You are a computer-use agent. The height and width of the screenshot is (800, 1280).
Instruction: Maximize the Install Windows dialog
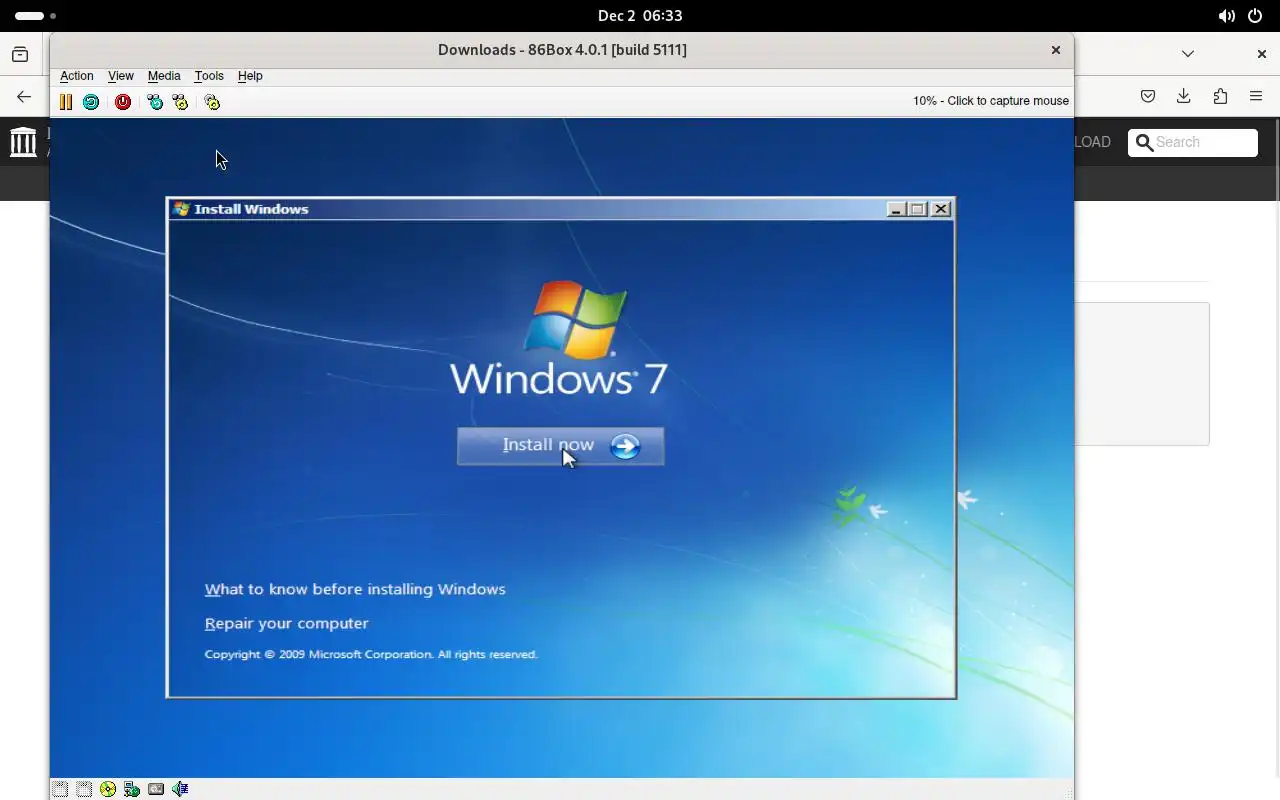(918, 209)
